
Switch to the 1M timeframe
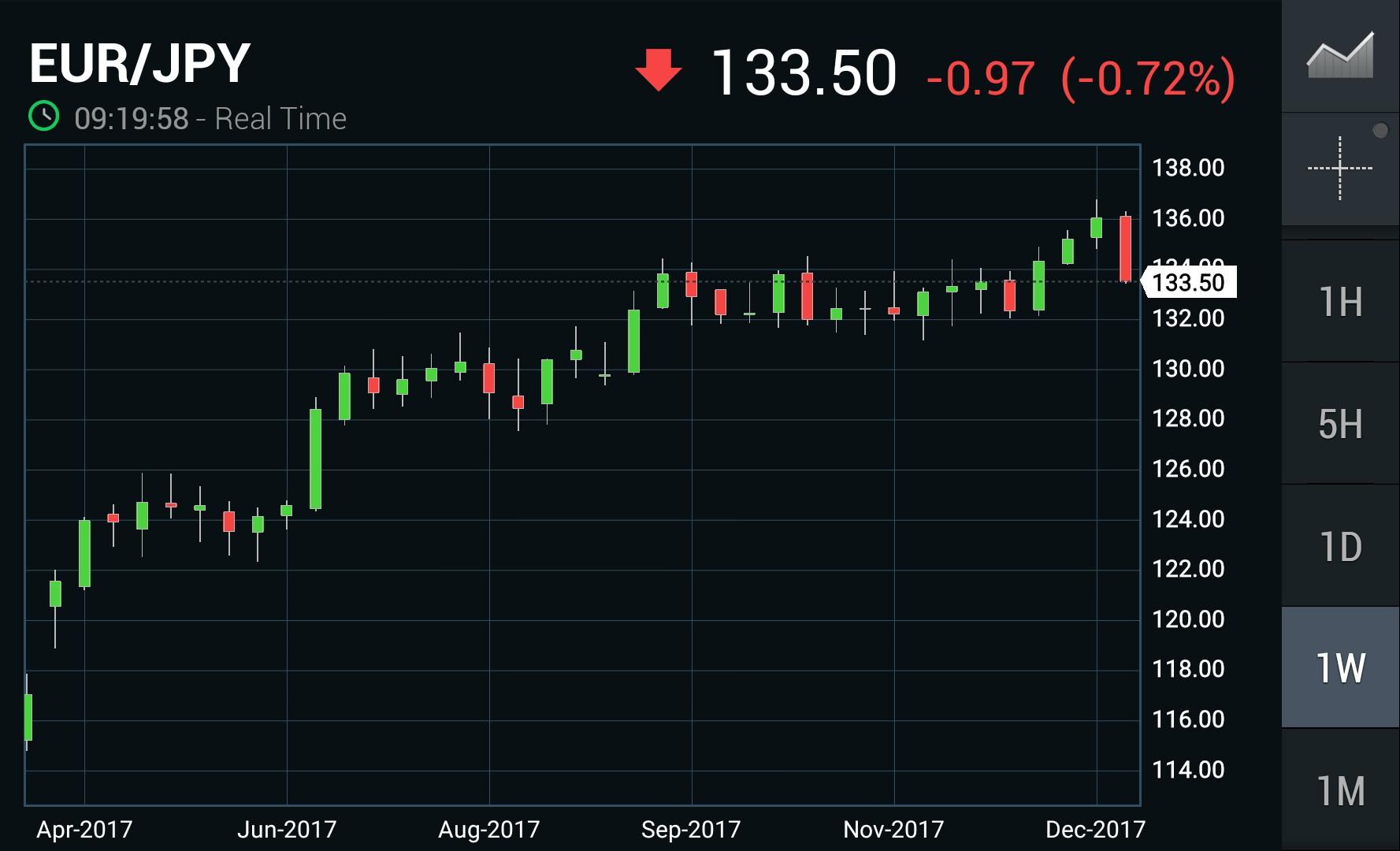coord(1340,790)
